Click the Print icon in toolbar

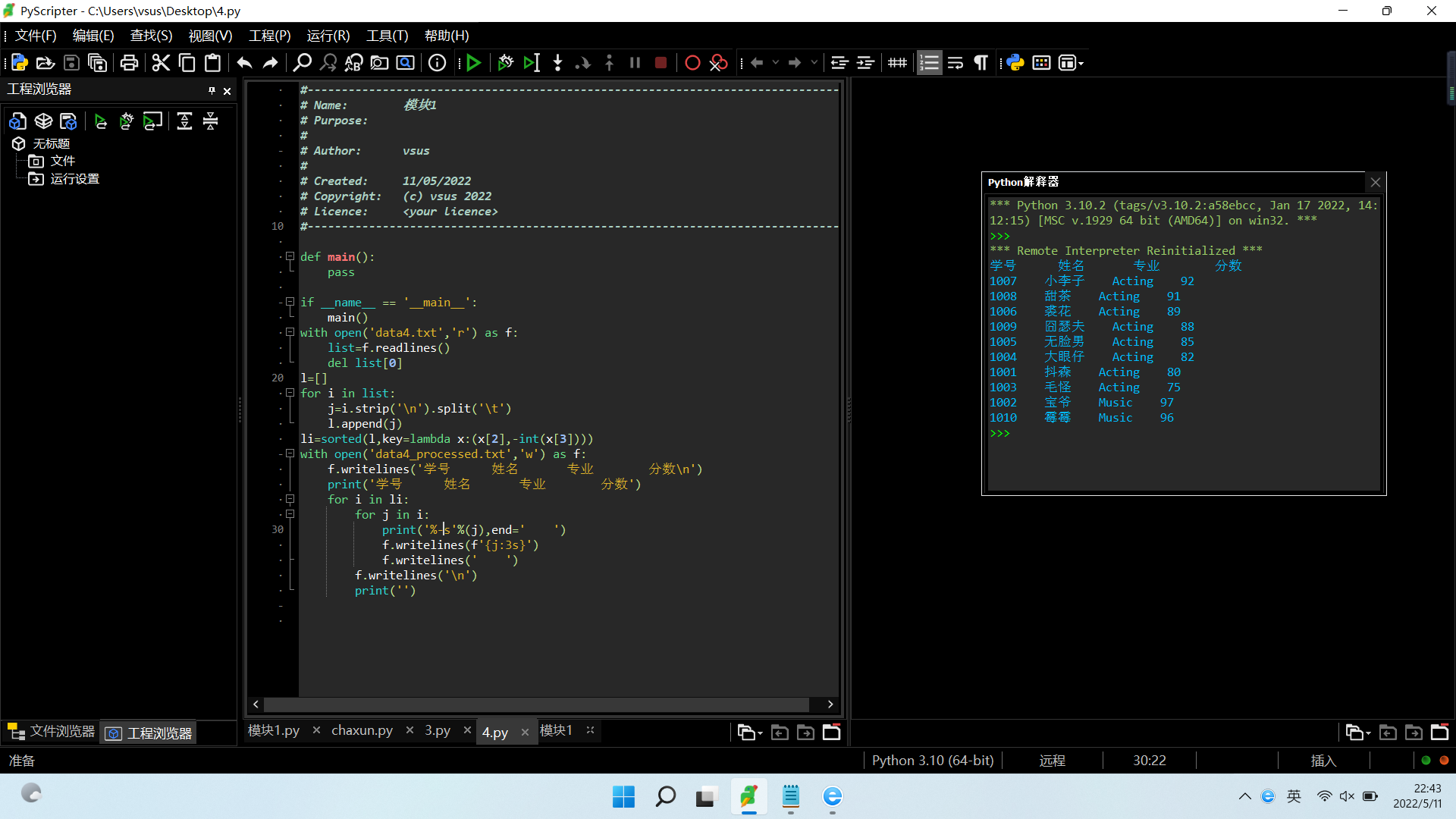[129, 63]
